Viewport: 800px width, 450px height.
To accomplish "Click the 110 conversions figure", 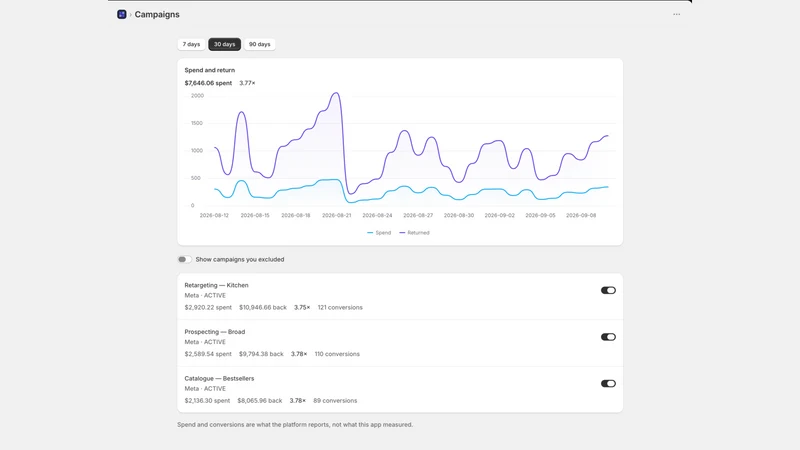I will tap(337, 354).
